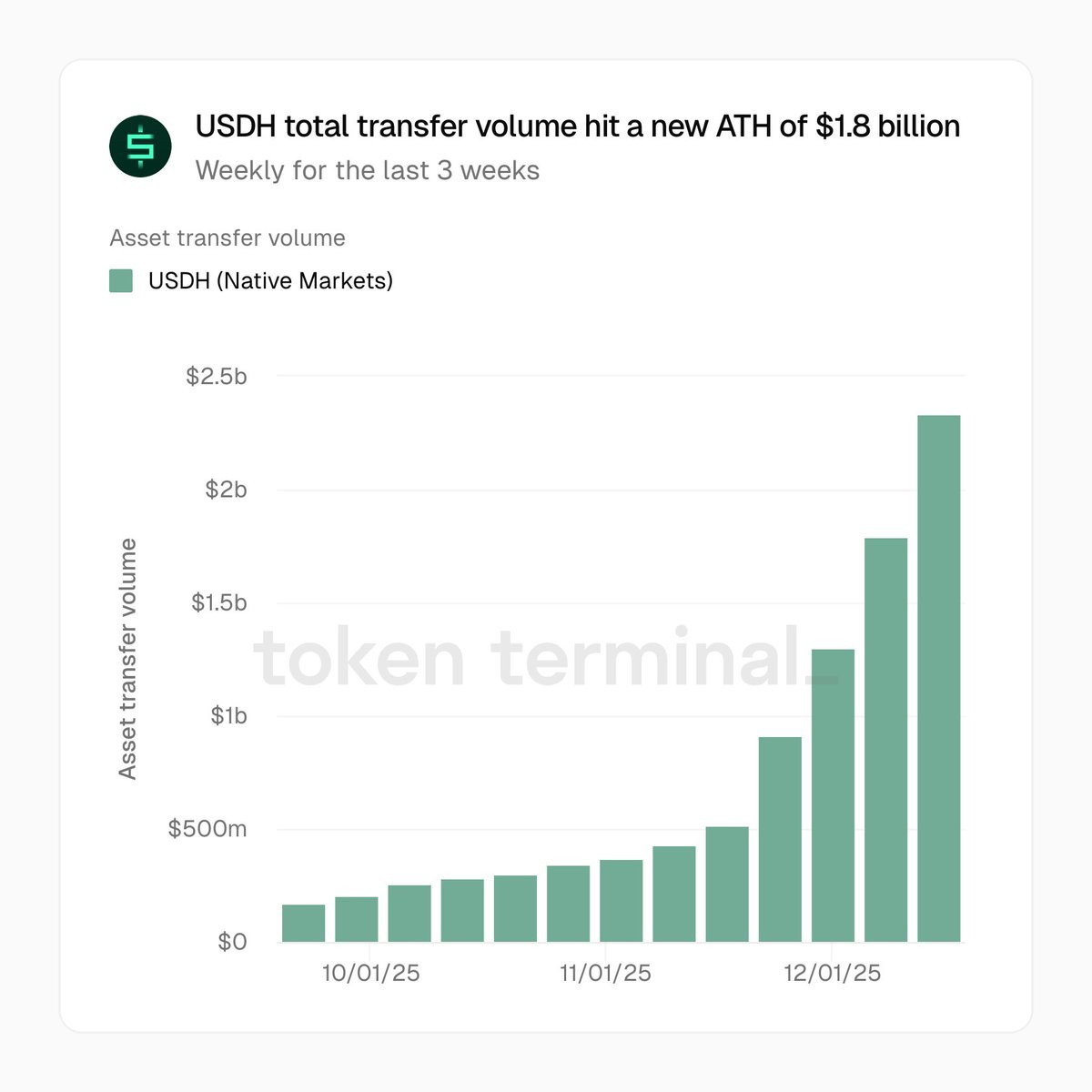Select the first, shortest bar on chart
The width and height of the screenshot is (1092, 1092).
pyautogui.click(x=303, y=924)
